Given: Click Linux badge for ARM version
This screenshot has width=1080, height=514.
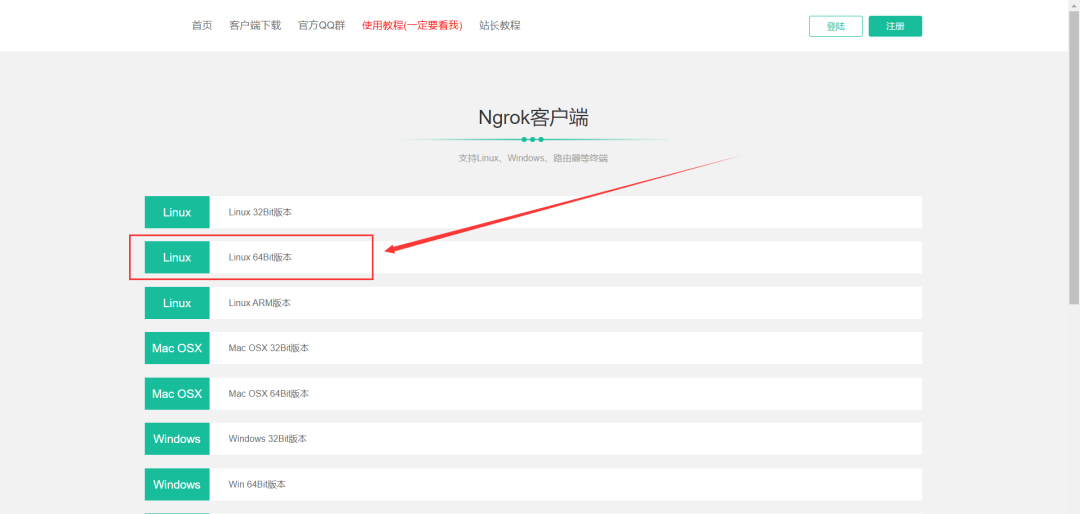Looking at the screenshot, I should (x=177, y=303).
